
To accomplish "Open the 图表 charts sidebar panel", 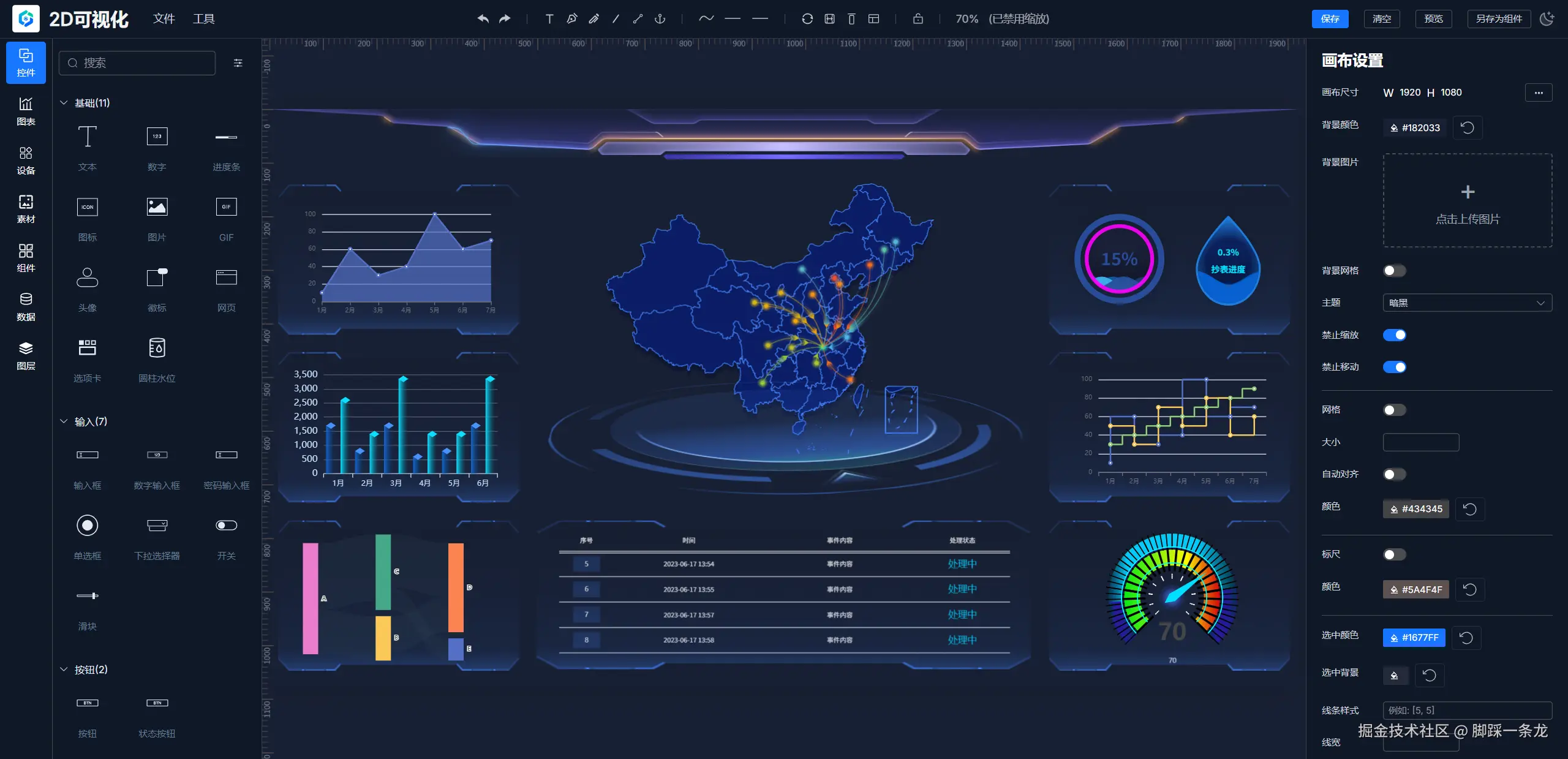I will click(26, 111).
